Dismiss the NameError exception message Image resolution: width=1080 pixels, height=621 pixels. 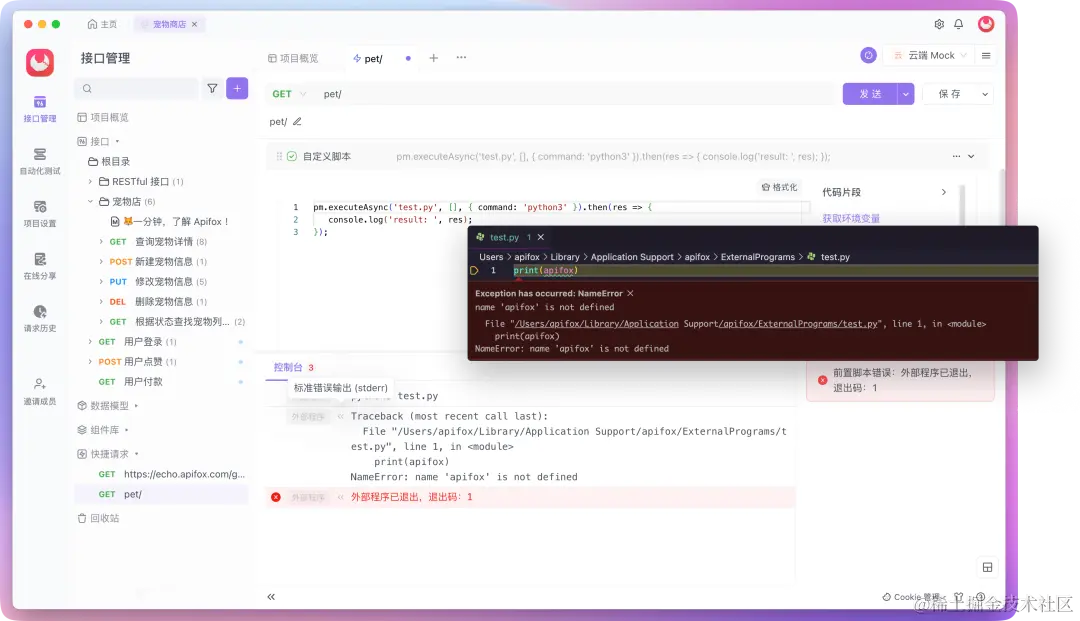(630, 293)
